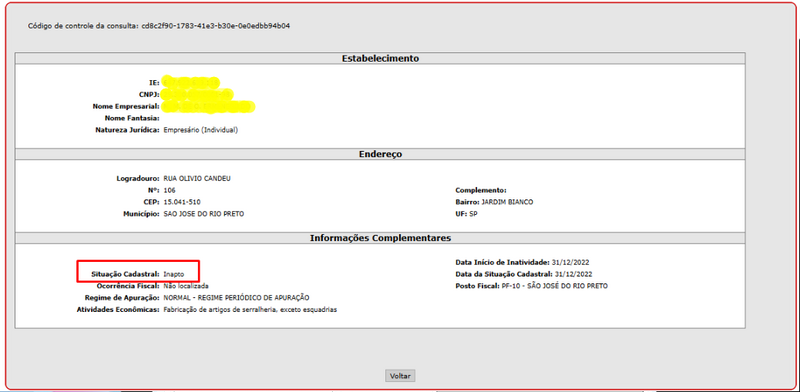
Task: Select the Ocorrência Fiscal value Não localizada
Action: pyautogui.click(x=186, y=286)
